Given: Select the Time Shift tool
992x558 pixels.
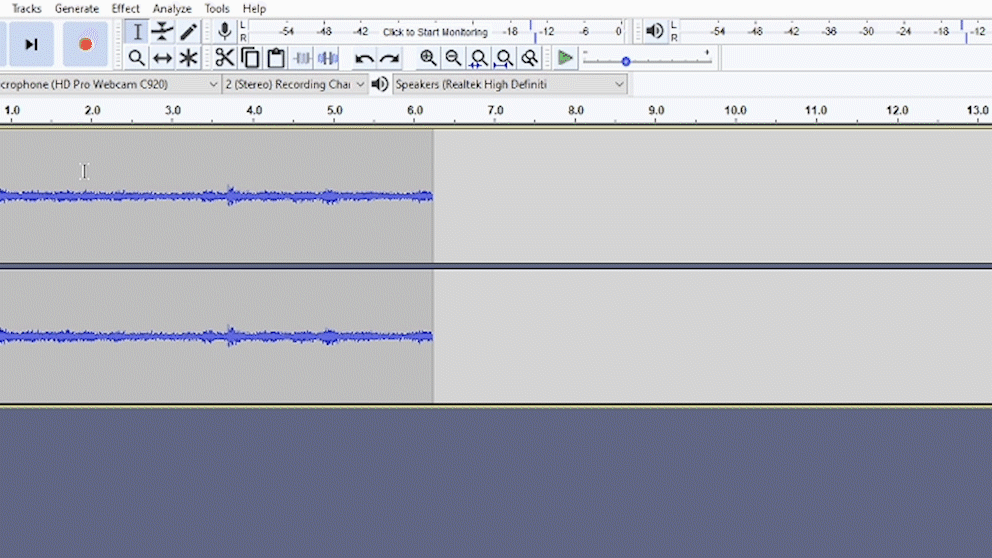Looking at the screenshot, I should (x=163, y=58).
